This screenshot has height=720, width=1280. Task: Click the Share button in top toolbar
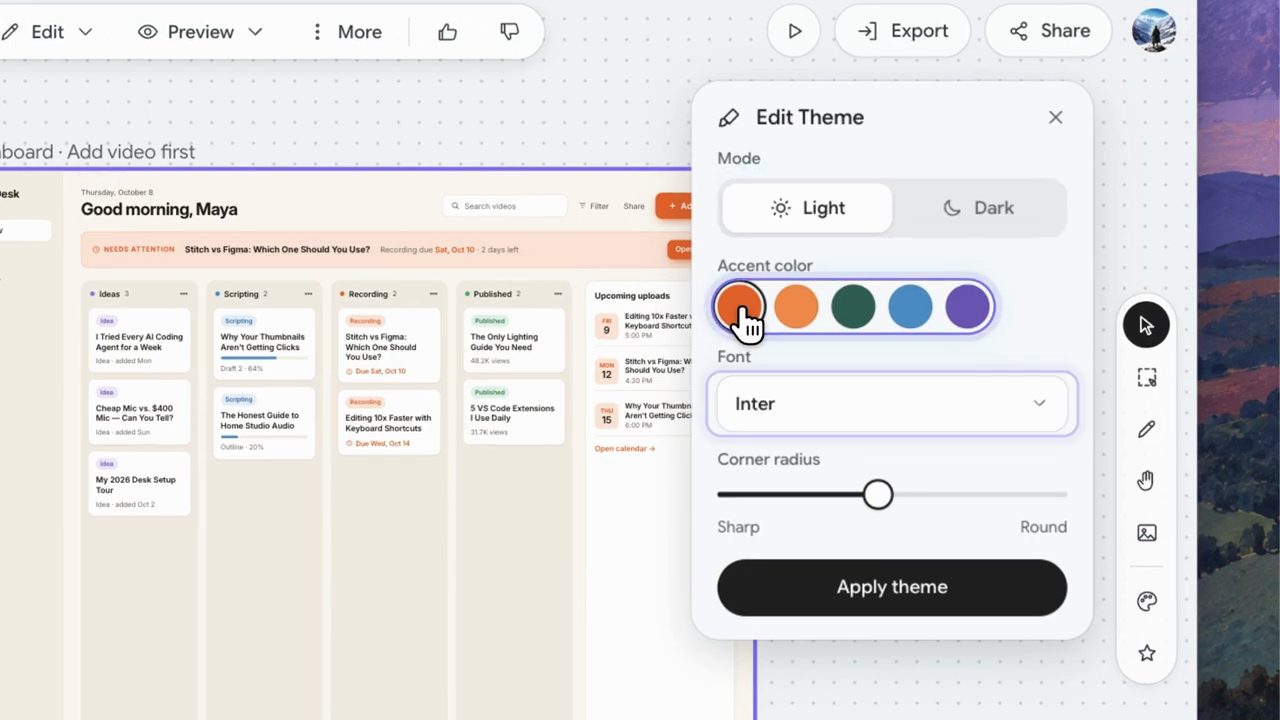[x=1050, y=31]
